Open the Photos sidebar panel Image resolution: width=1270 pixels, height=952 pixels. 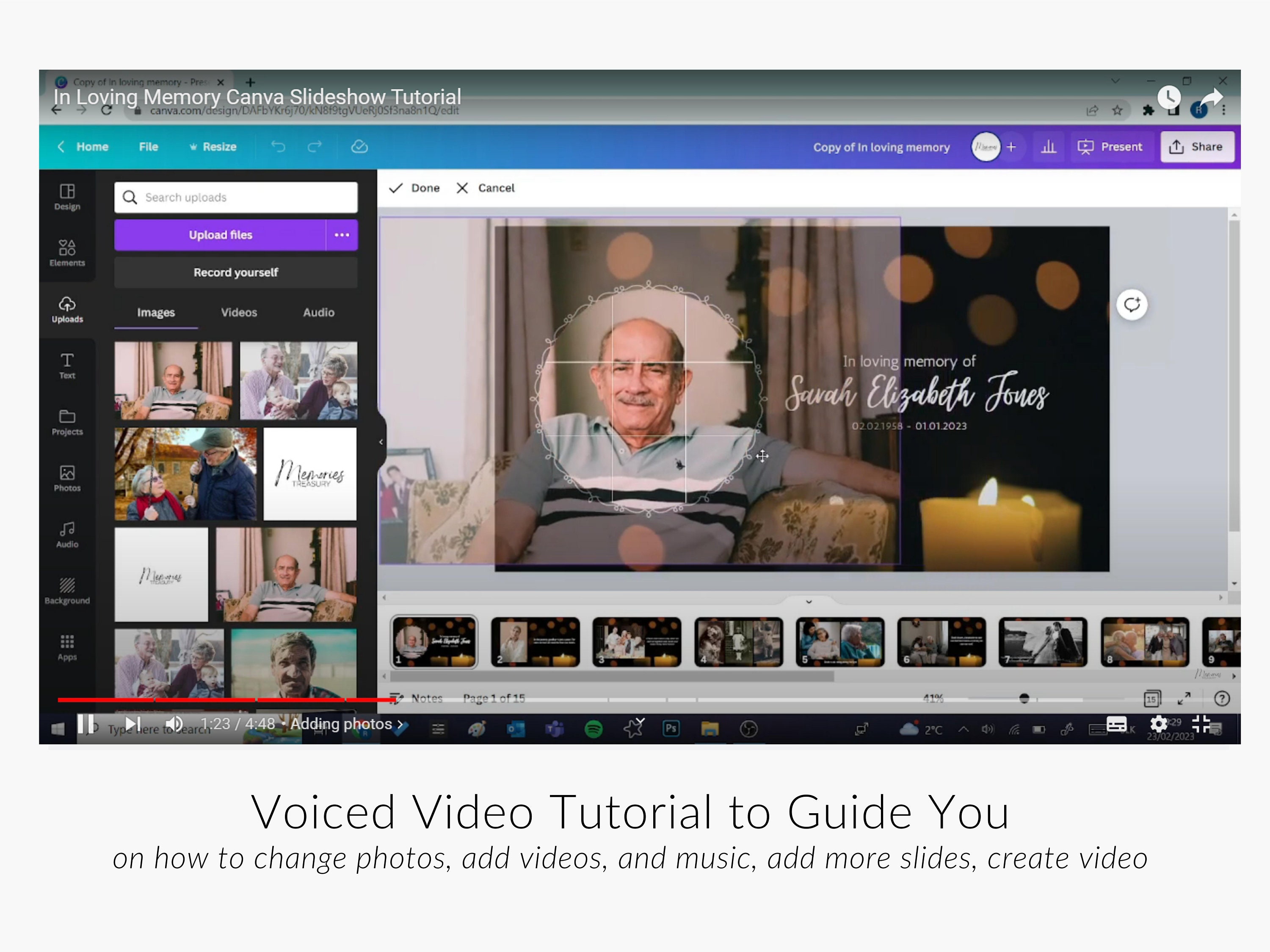pos(67,478)
